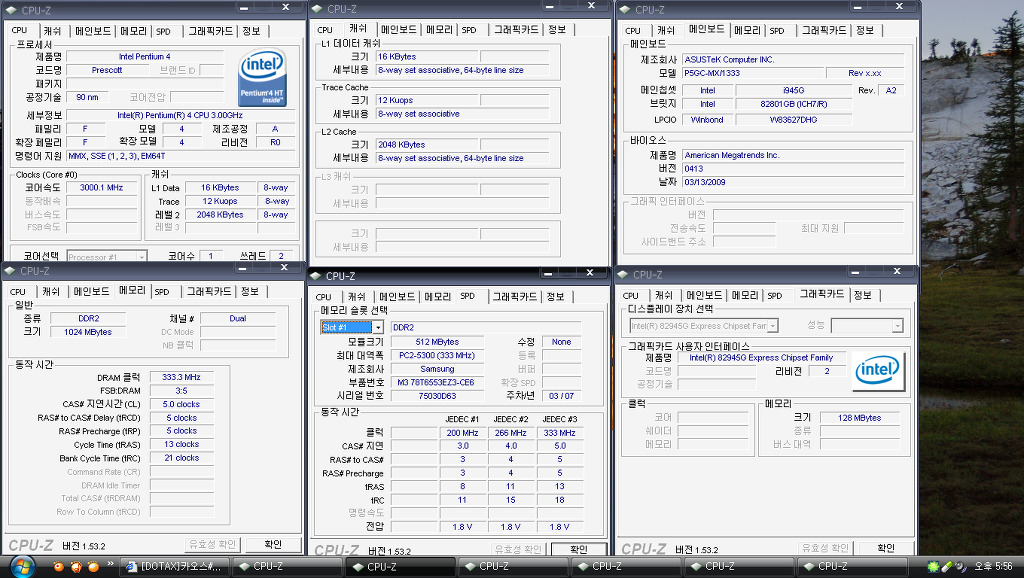Screen dimensions: 1024x578
Task: Open the [DOTAX] taskbar button
Action: point(176,566)
